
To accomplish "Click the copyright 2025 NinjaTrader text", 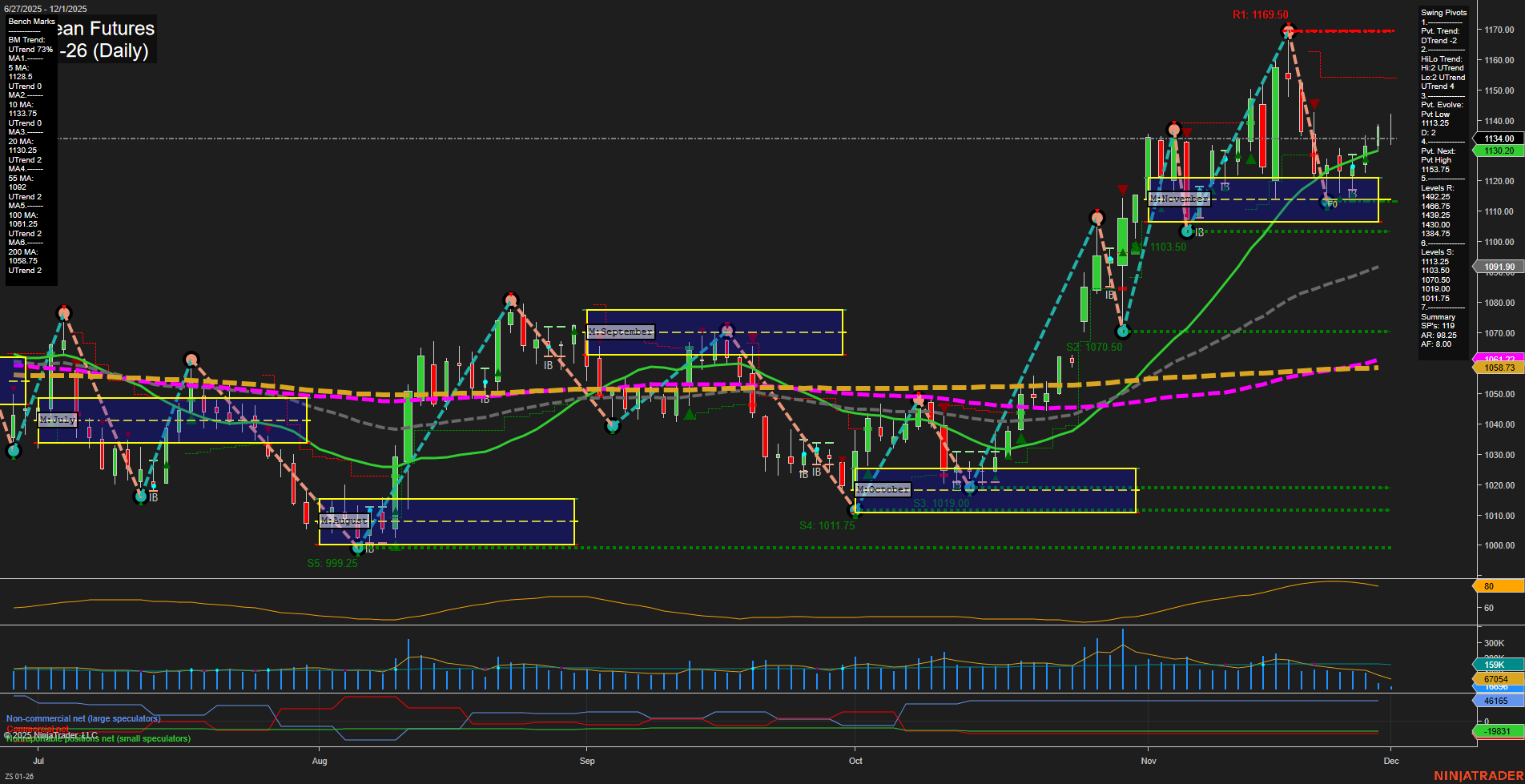I will [50, 734].
